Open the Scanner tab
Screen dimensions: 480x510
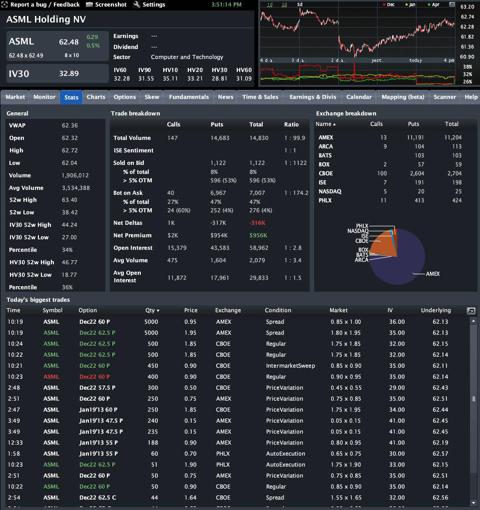444,97
